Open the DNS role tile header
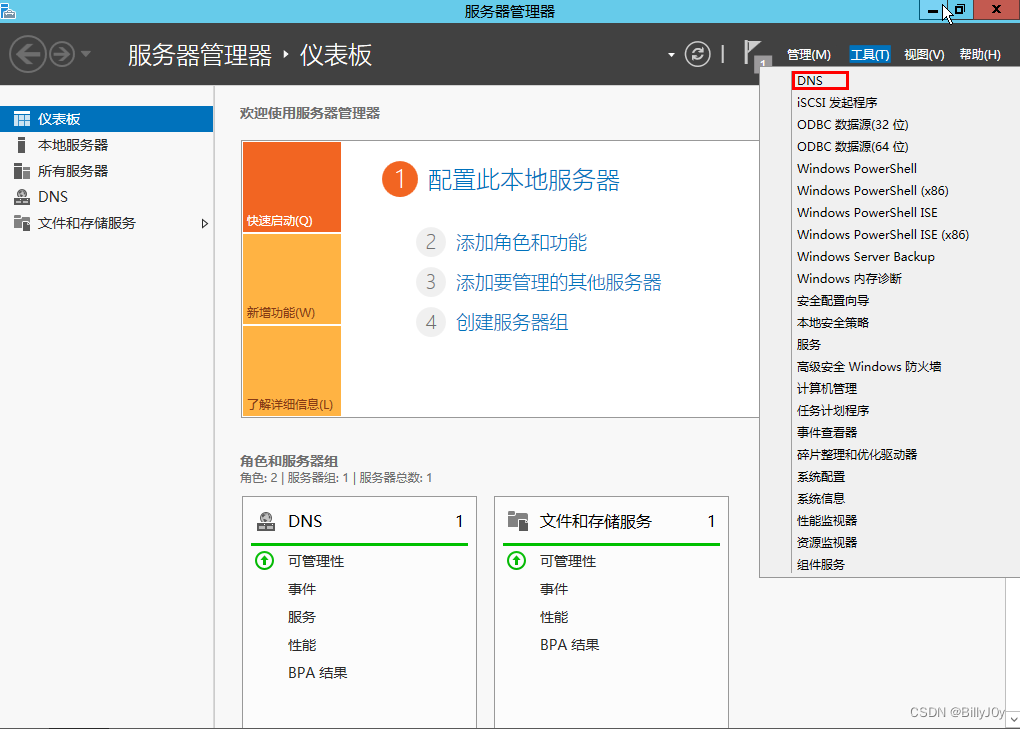Viewport: 1020px width, 729px height. point(359,521)
